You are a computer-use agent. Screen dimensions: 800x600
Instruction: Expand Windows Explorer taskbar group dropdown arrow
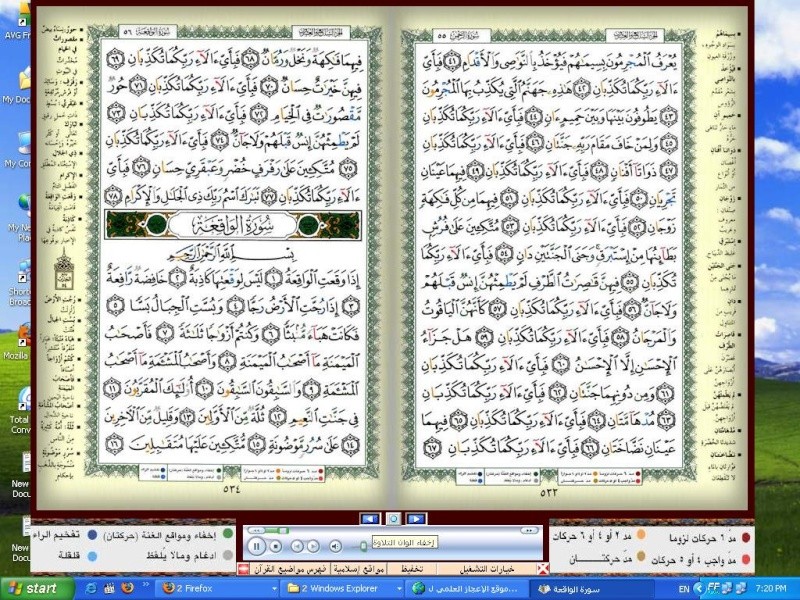401,589
